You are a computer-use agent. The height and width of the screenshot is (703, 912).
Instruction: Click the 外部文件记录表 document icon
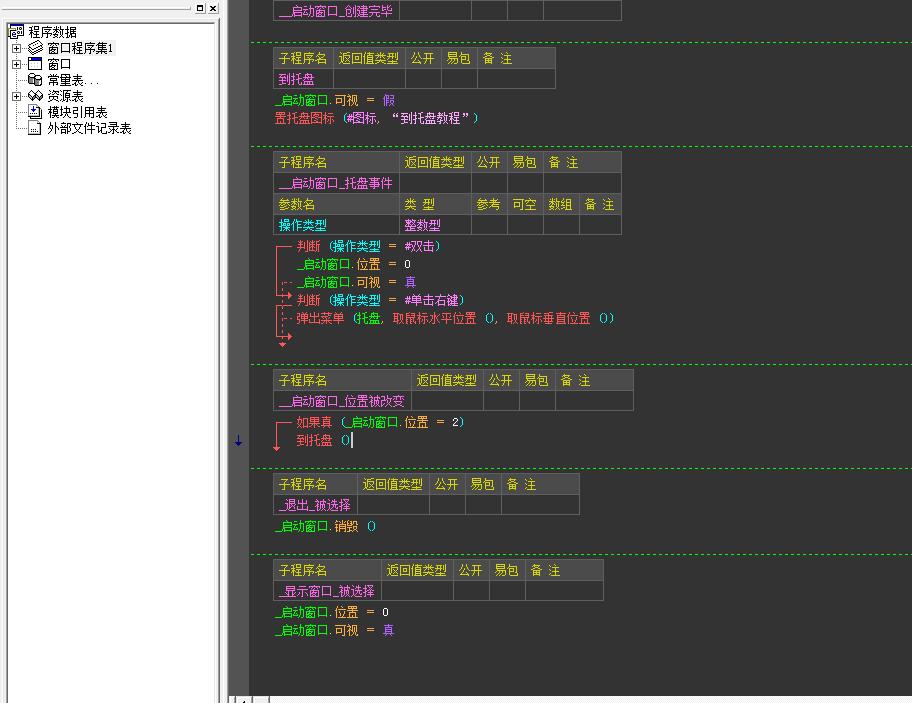[x=35, y=128]
